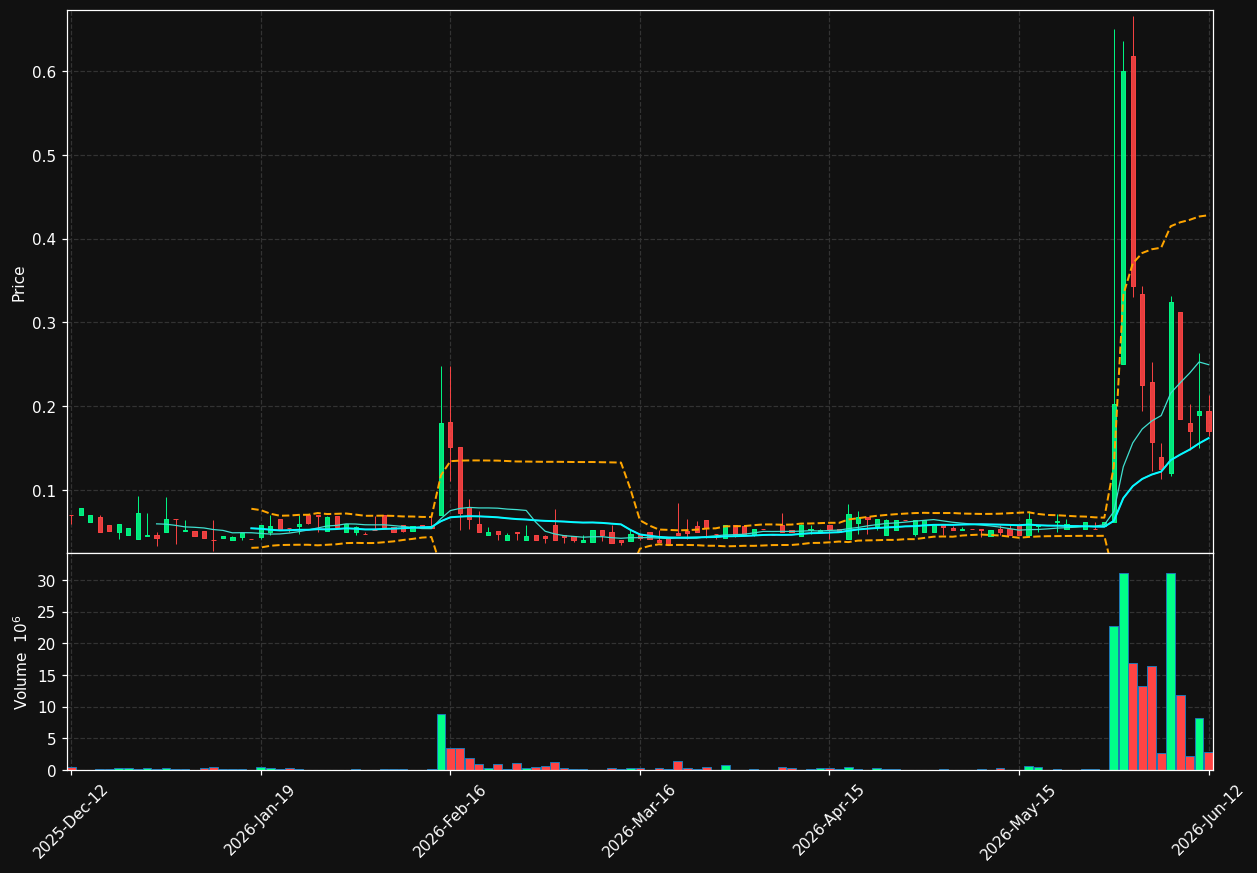Click the 2026-May-15 date label
1257x873 pixels.
tap(1018, 821)
